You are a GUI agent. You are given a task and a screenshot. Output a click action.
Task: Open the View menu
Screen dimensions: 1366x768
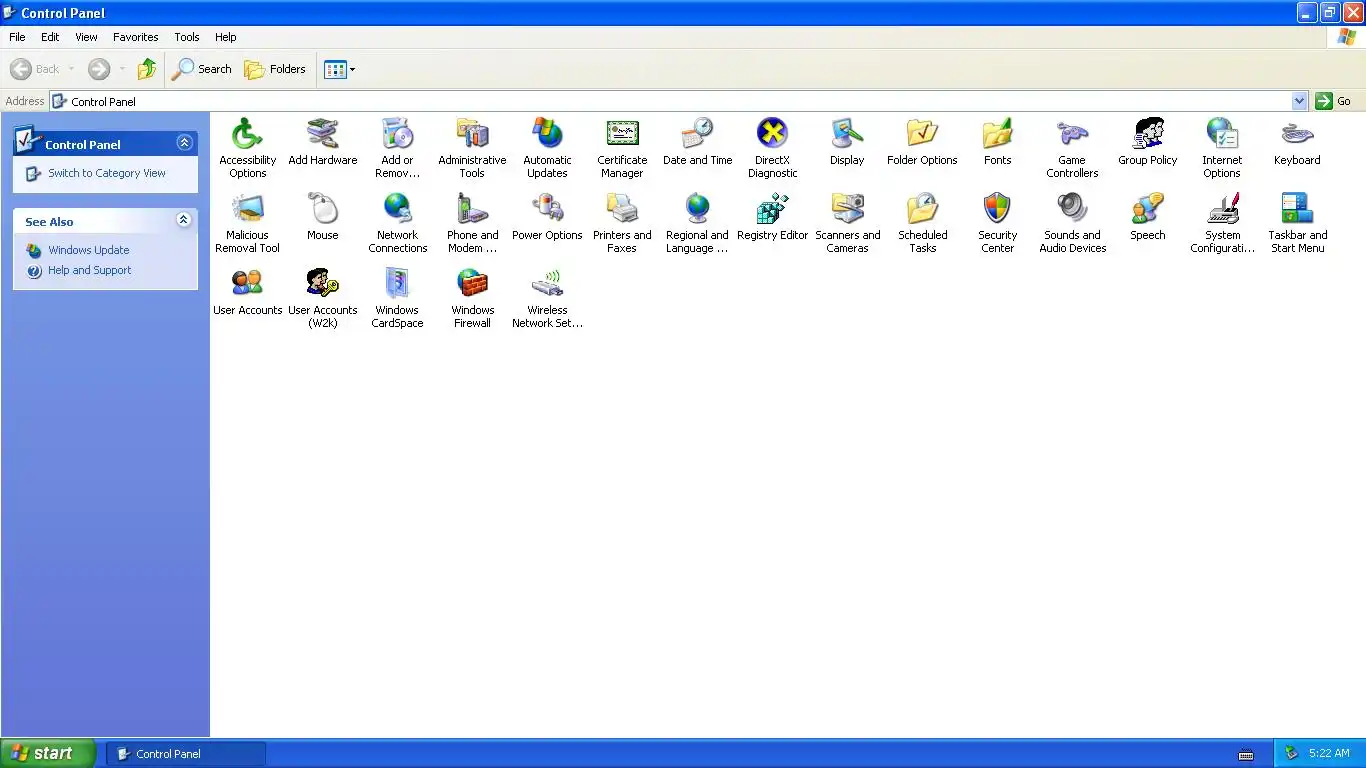(x=87, y=37)
